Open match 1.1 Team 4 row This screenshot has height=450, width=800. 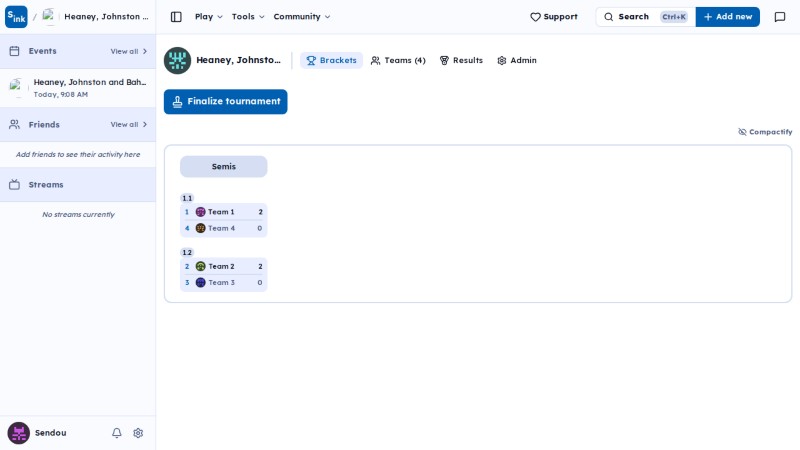click(223, 229)
